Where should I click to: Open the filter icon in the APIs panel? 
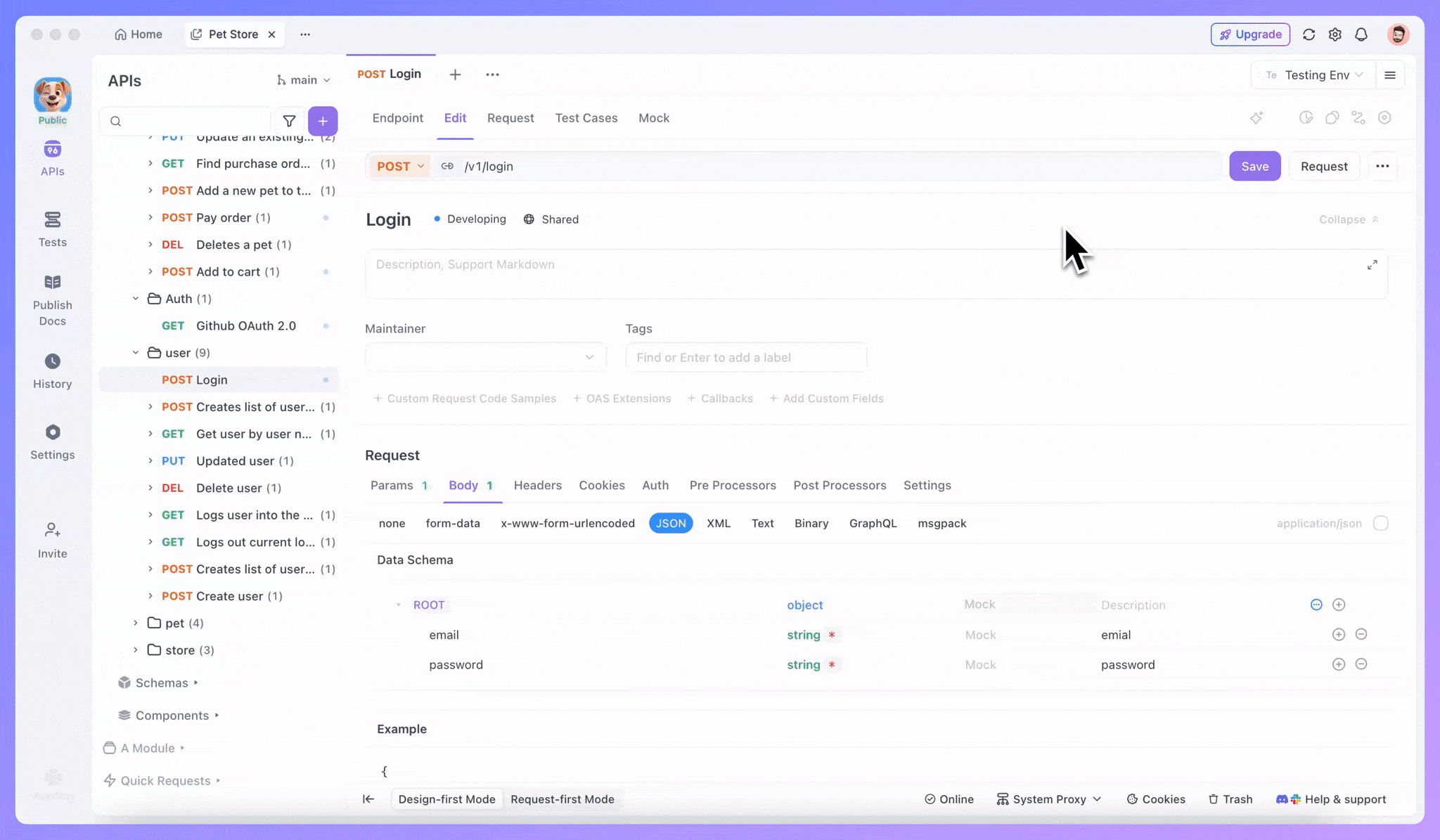(290, 121)
